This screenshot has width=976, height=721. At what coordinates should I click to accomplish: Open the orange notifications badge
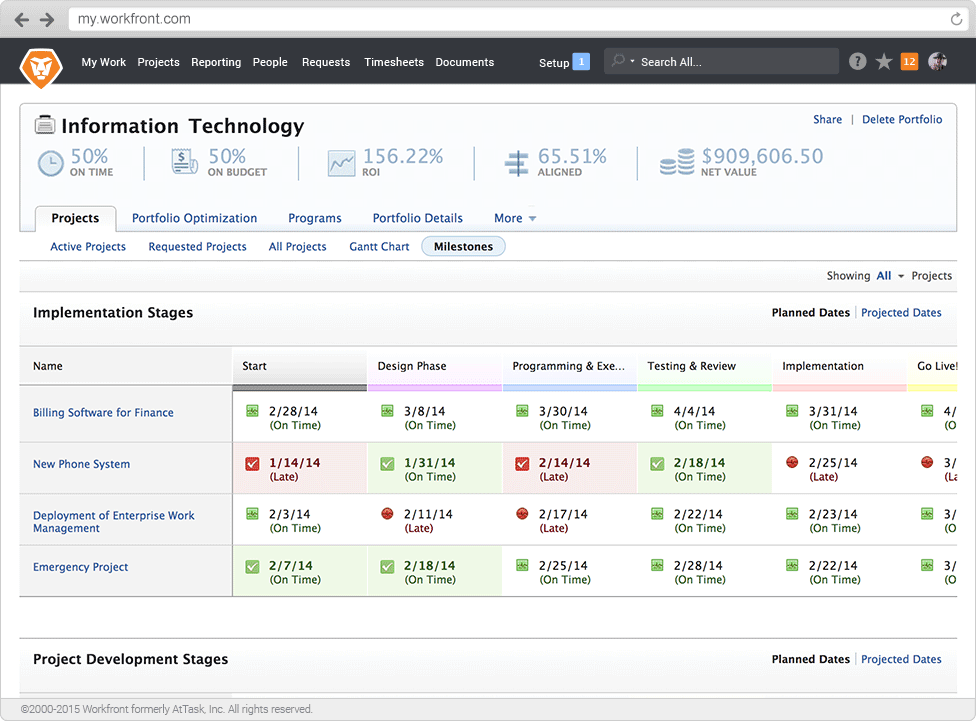pos(909,62)
